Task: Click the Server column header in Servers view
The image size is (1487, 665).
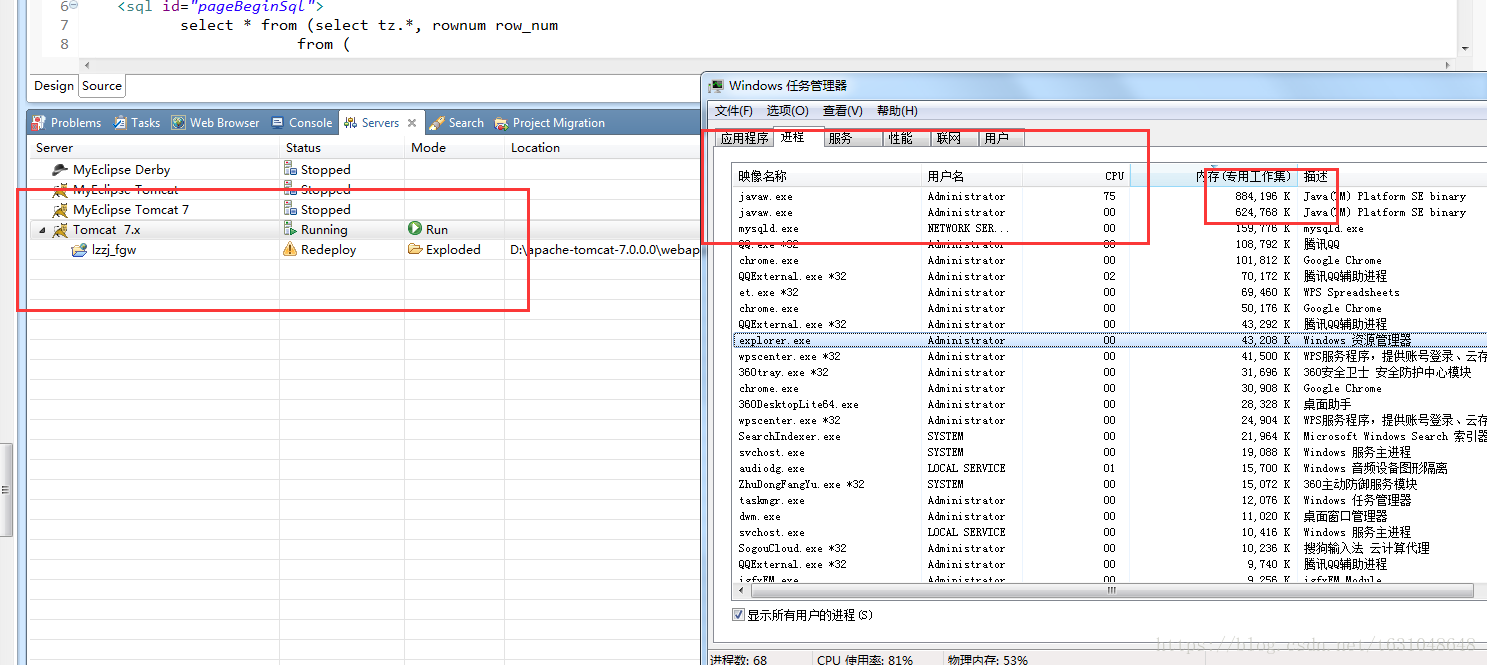Action: point(155,148)
